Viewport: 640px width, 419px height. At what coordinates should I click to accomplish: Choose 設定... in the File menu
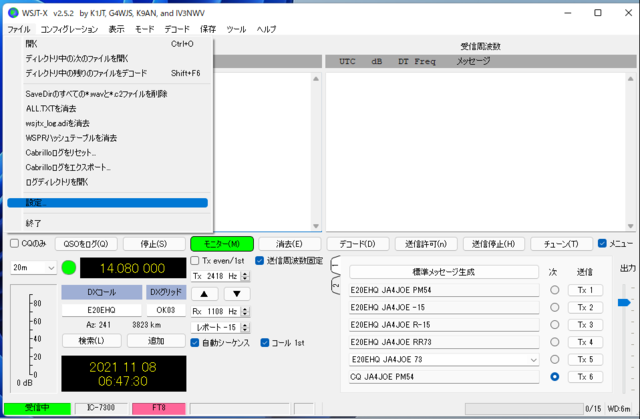point(107,203)
